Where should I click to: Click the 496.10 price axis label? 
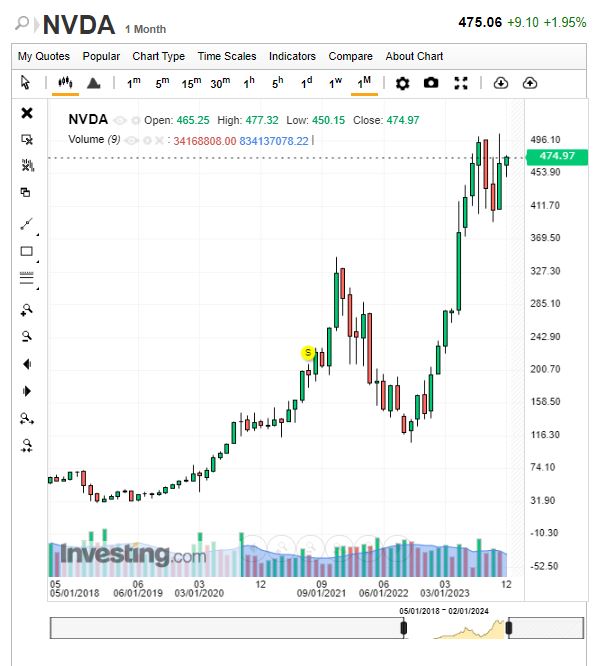pyautogui.click(x=545, y=140)
